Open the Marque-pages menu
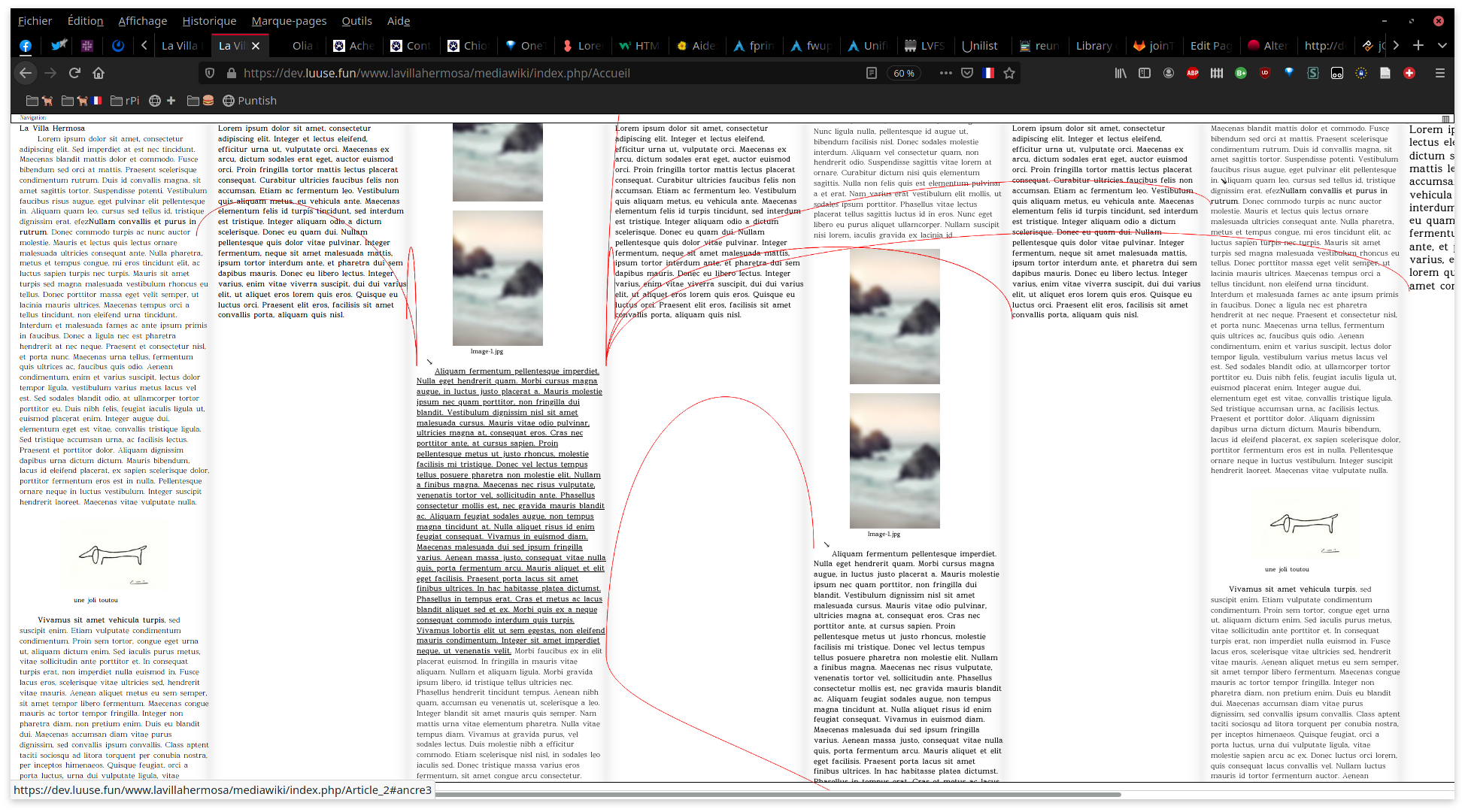This screenshot has height=812, width=1465. click(x=289, y=21)
